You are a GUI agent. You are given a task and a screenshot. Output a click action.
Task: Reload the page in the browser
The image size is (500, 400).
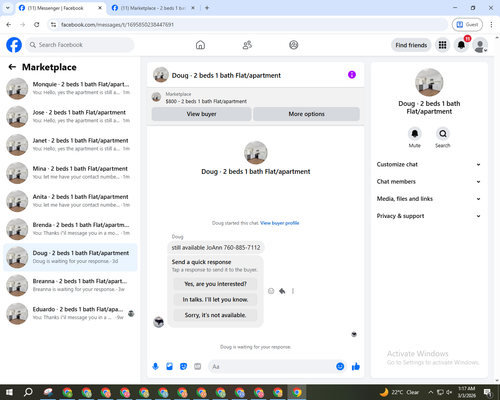37,25
